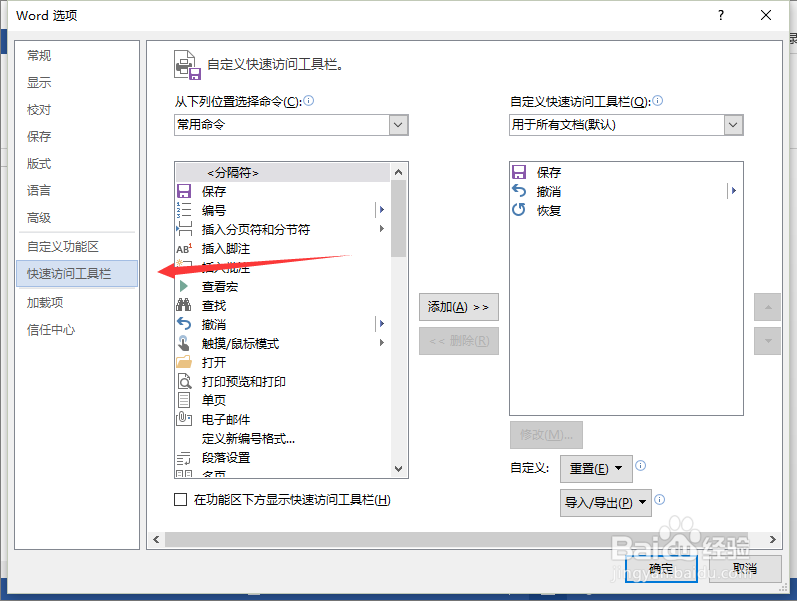Click command list scroll up arrow
The image size is (797, 601).
(x=398, y=172)
